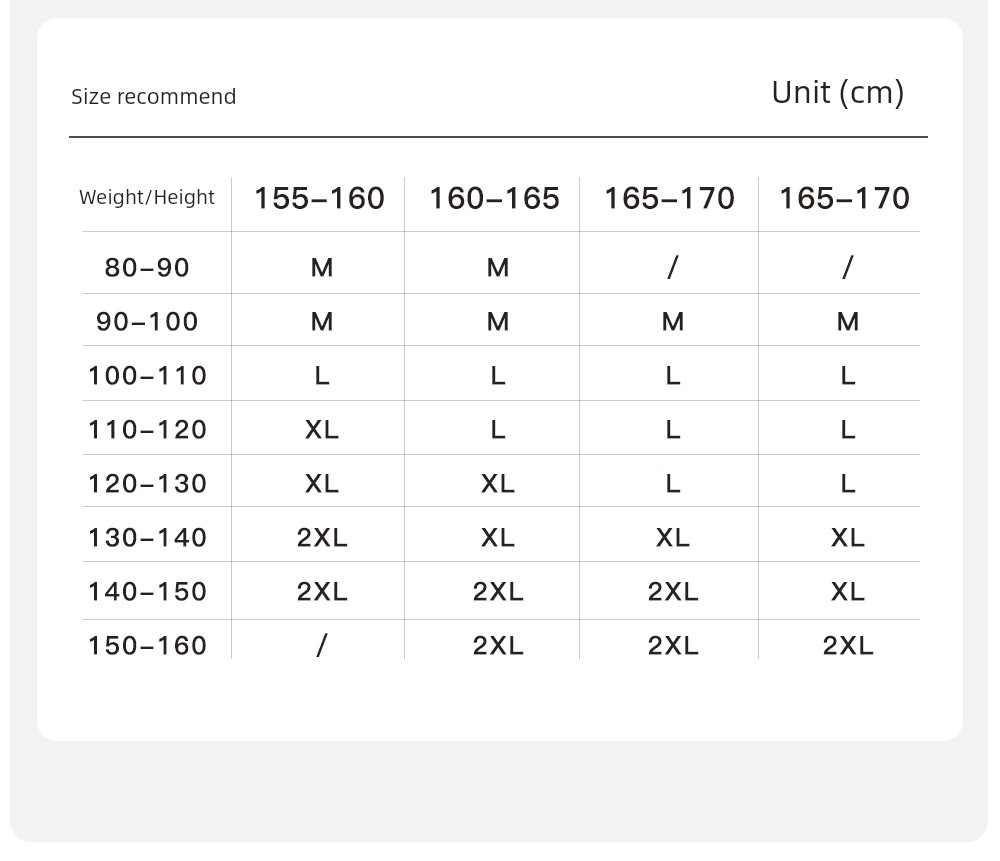Click the slash cell in 150–160 row
The image size is (1000, 861).
click(321, 645)
